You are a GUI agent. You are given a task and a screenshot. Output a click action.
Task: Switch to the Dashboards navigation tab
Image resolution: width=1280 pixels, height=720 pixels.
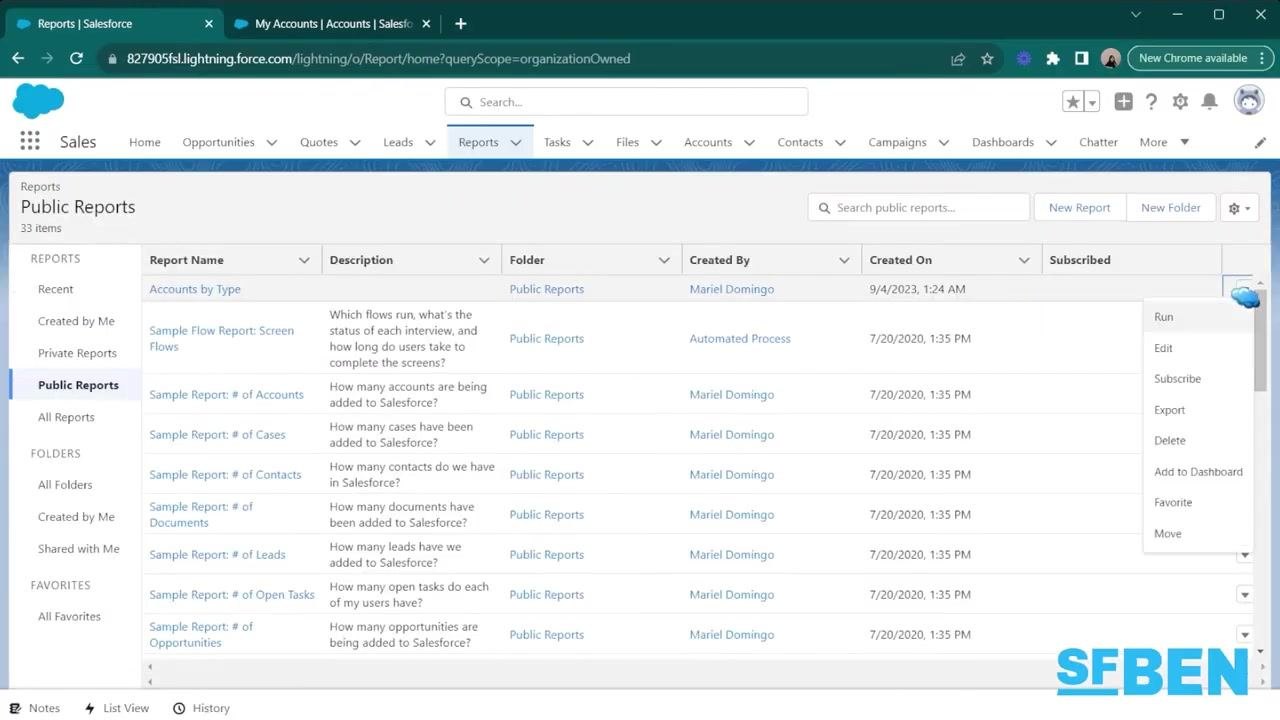pyautogui.click(x=1003, y=142)
